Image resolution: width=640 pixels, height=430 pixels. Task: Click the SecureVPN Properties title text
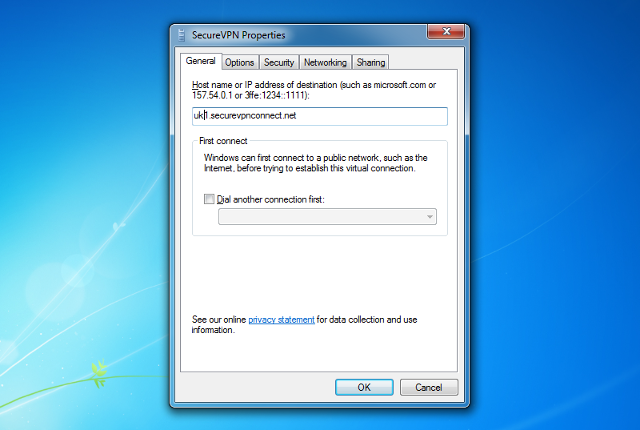coord(238,35)
